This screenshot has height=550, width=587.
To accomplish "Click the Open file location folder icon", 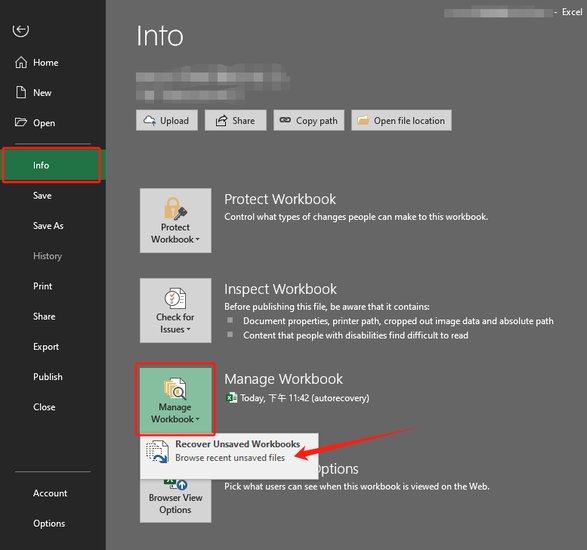I will pyautogui.click(x=363, y=120).
